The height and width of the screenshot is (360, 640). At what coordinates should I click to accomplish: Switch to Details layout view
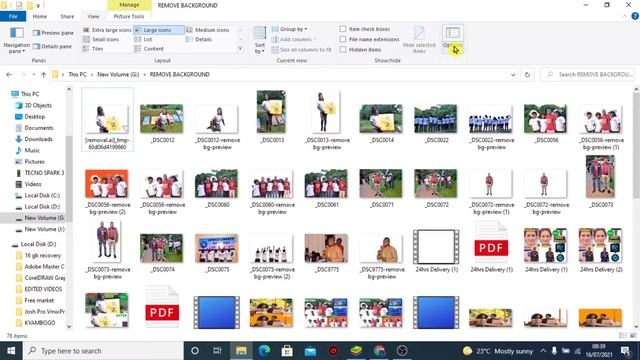[199, 39]
